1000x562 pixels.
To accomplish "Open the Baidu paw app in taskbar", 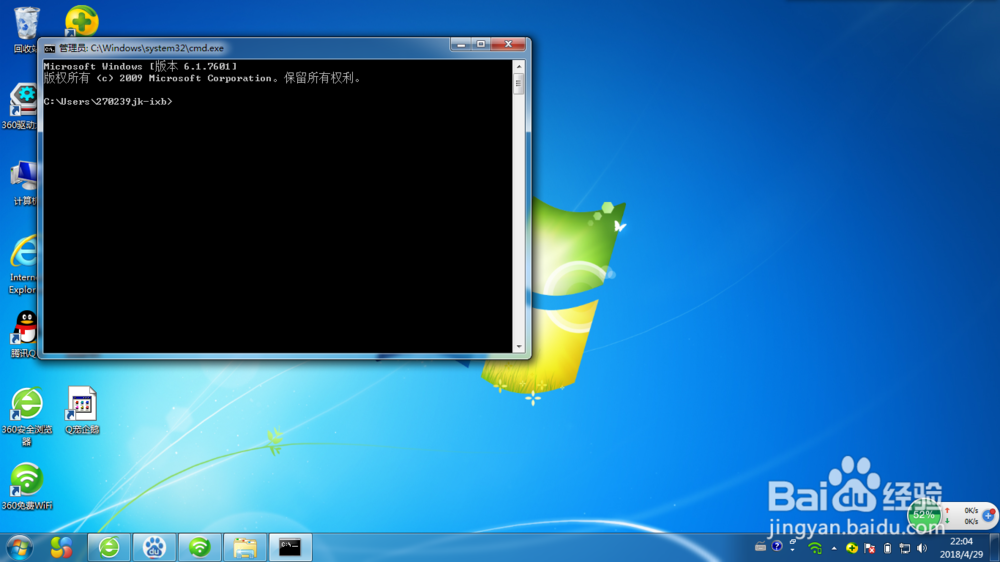I will [154, 547].
